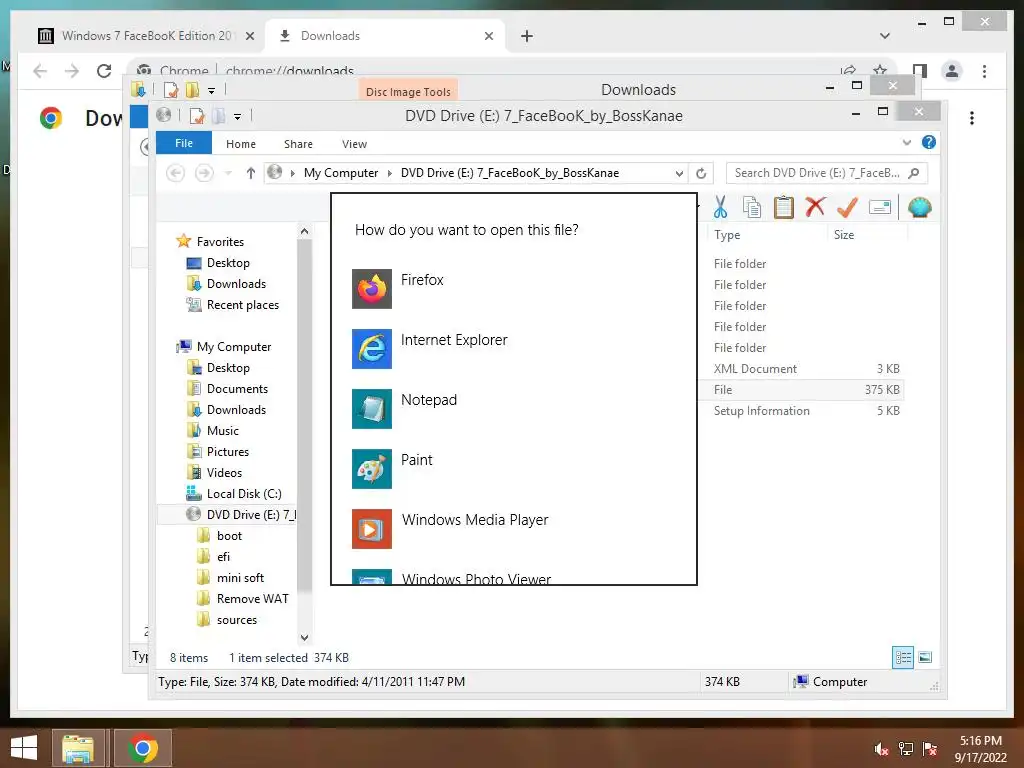Open File Explorer from the taskbar
Screen dimensions: 1024x768
[78, 748]
